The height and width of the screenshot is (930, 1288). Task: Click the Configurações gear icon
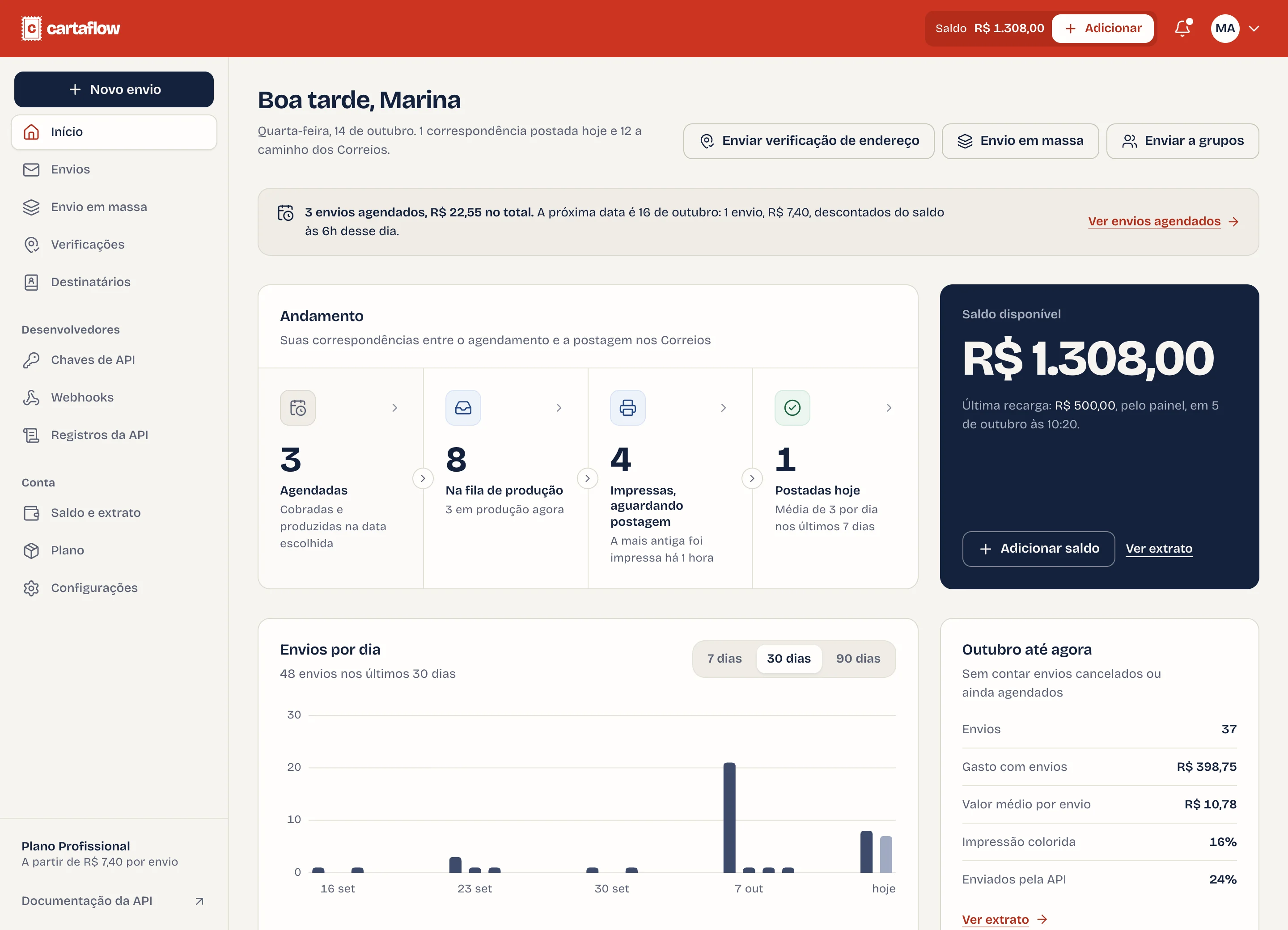[x=31, y=588]
